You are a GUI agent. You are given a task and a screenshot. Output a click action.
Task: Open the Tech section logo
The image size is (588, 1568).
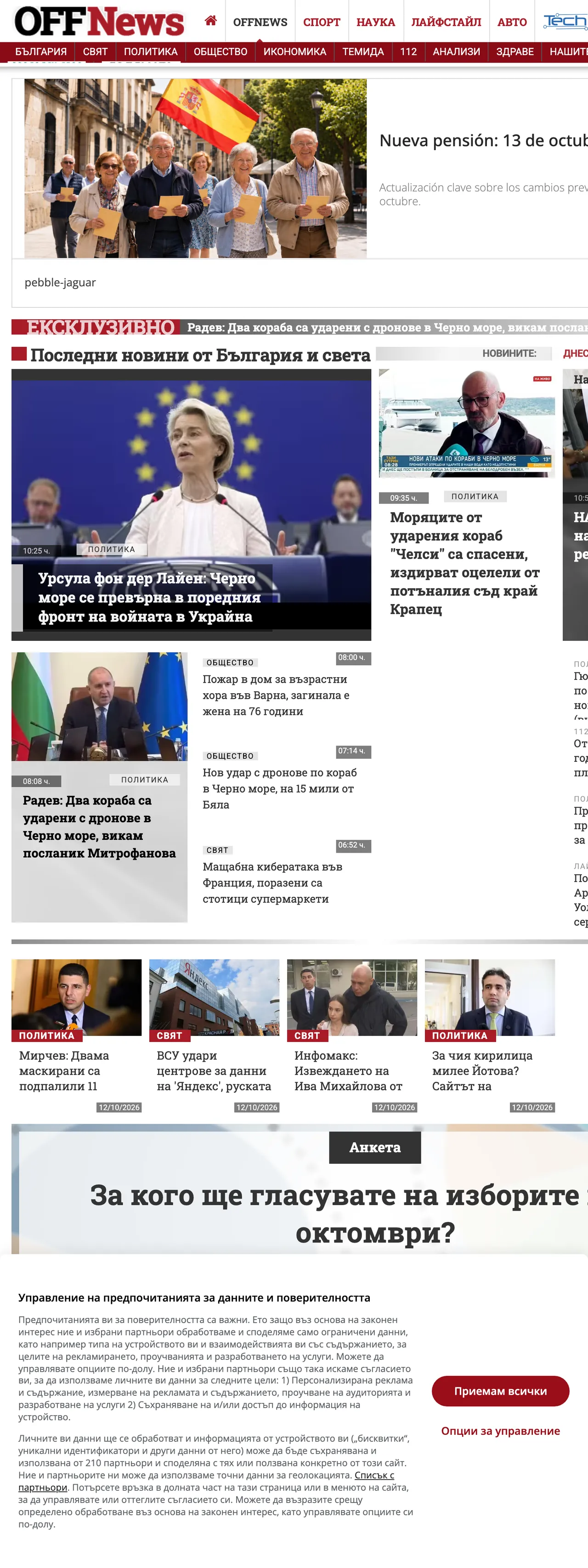[565, 21]
